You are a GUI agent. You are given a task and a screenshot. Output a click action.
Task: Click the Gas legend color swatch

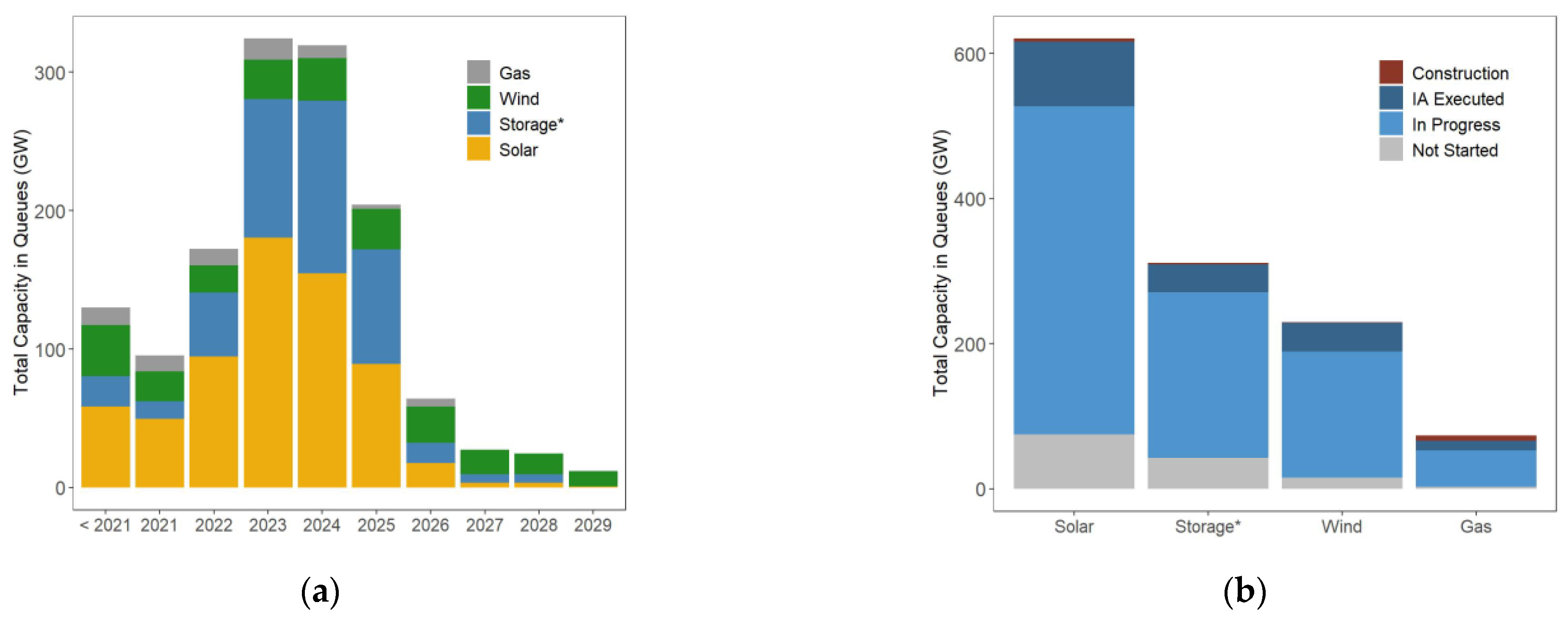coord(478,72)
